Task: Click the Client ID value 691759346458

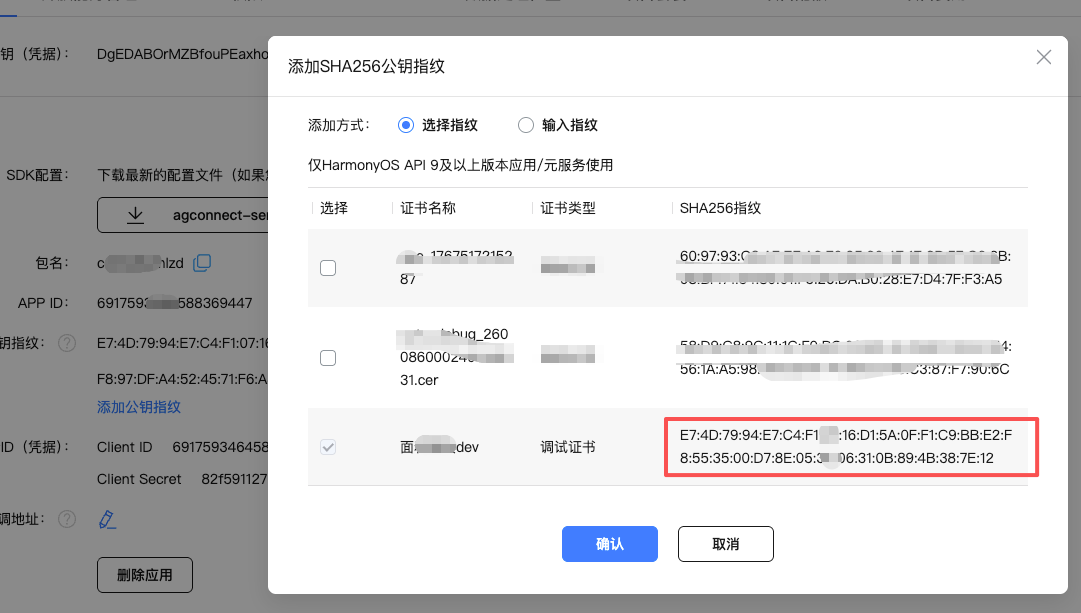Action: tap(221, 447)
